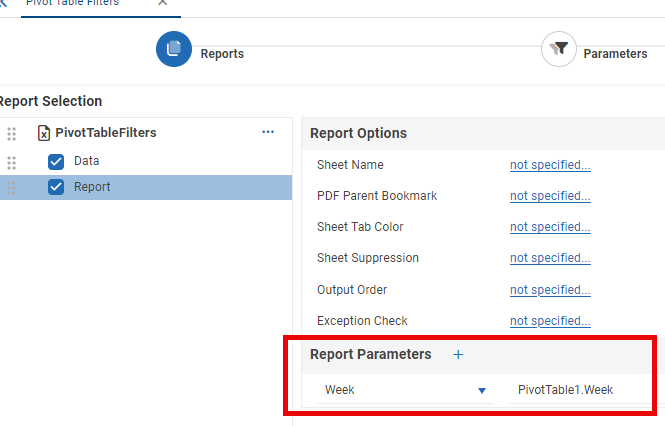Click 'not specified' link for Sheet Tab Color

550,227
